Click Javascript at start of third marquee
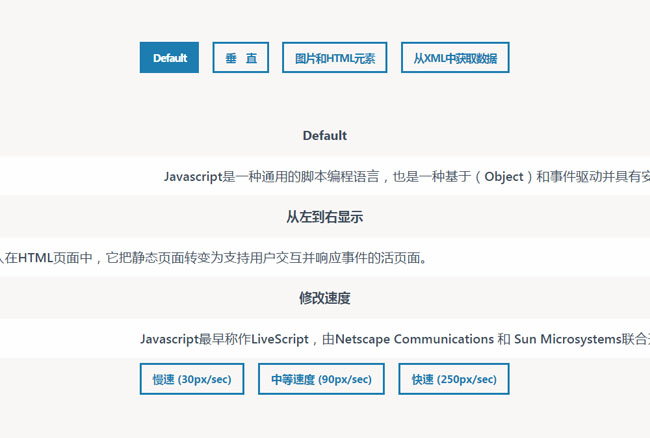 pos(169,339)
